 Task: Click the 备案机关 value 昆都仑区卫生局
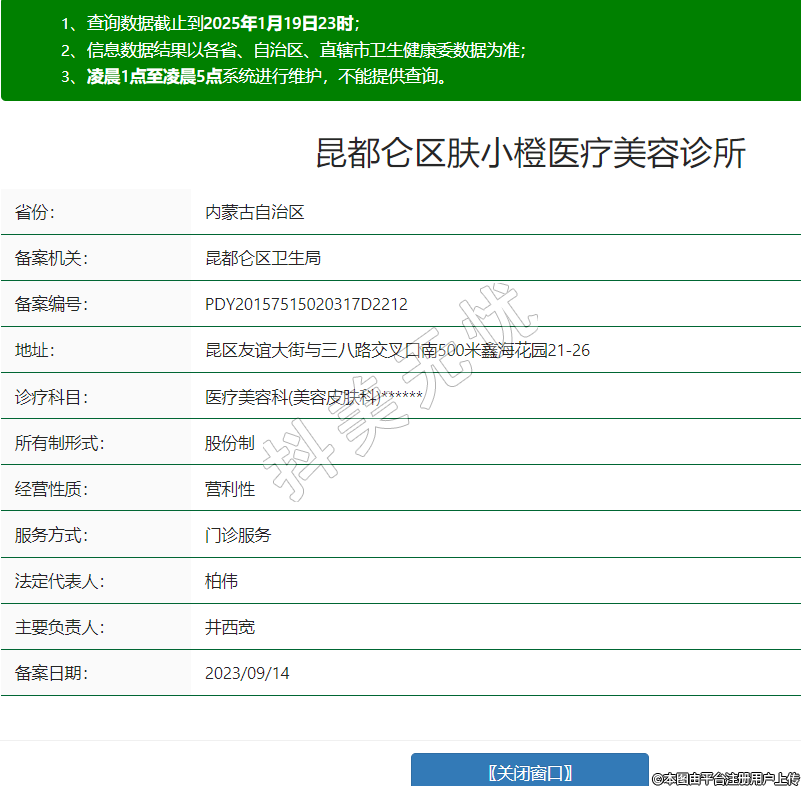pos(262,258)
